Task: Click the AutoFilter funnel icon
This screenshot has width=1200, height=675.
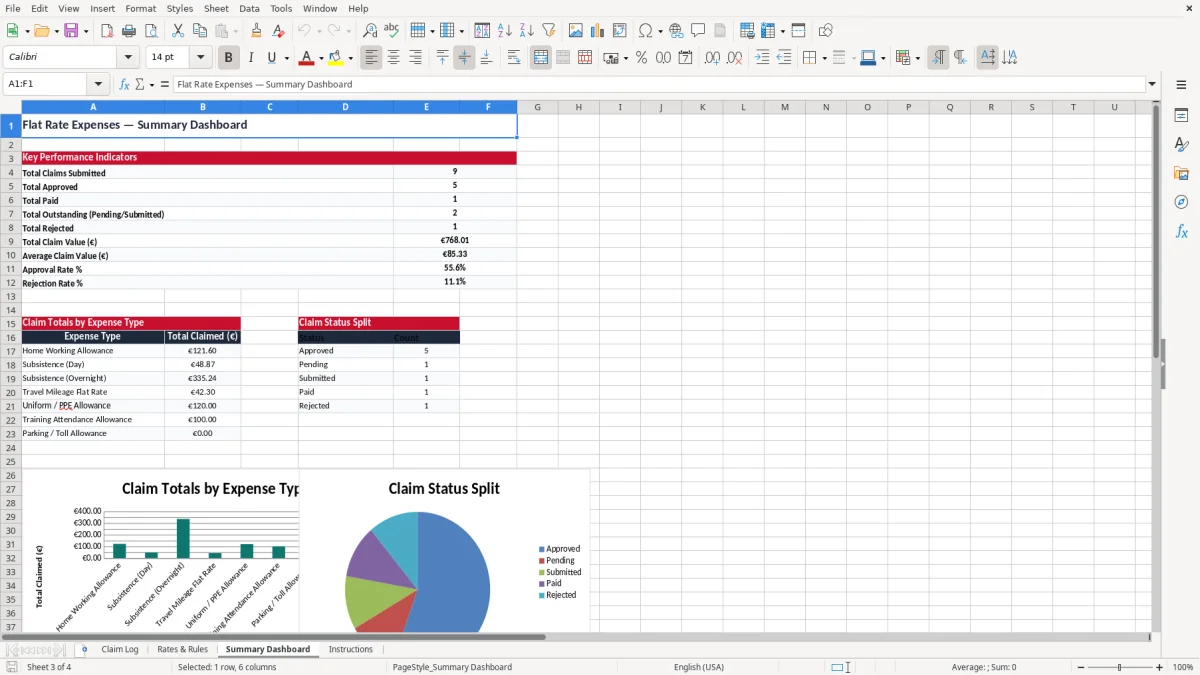Action: (549, 31)
